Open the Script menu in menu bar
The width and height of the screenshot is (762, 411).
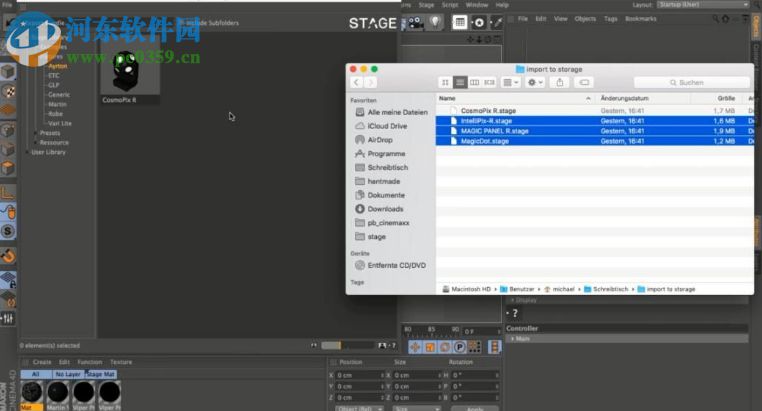tap(450, 5)
